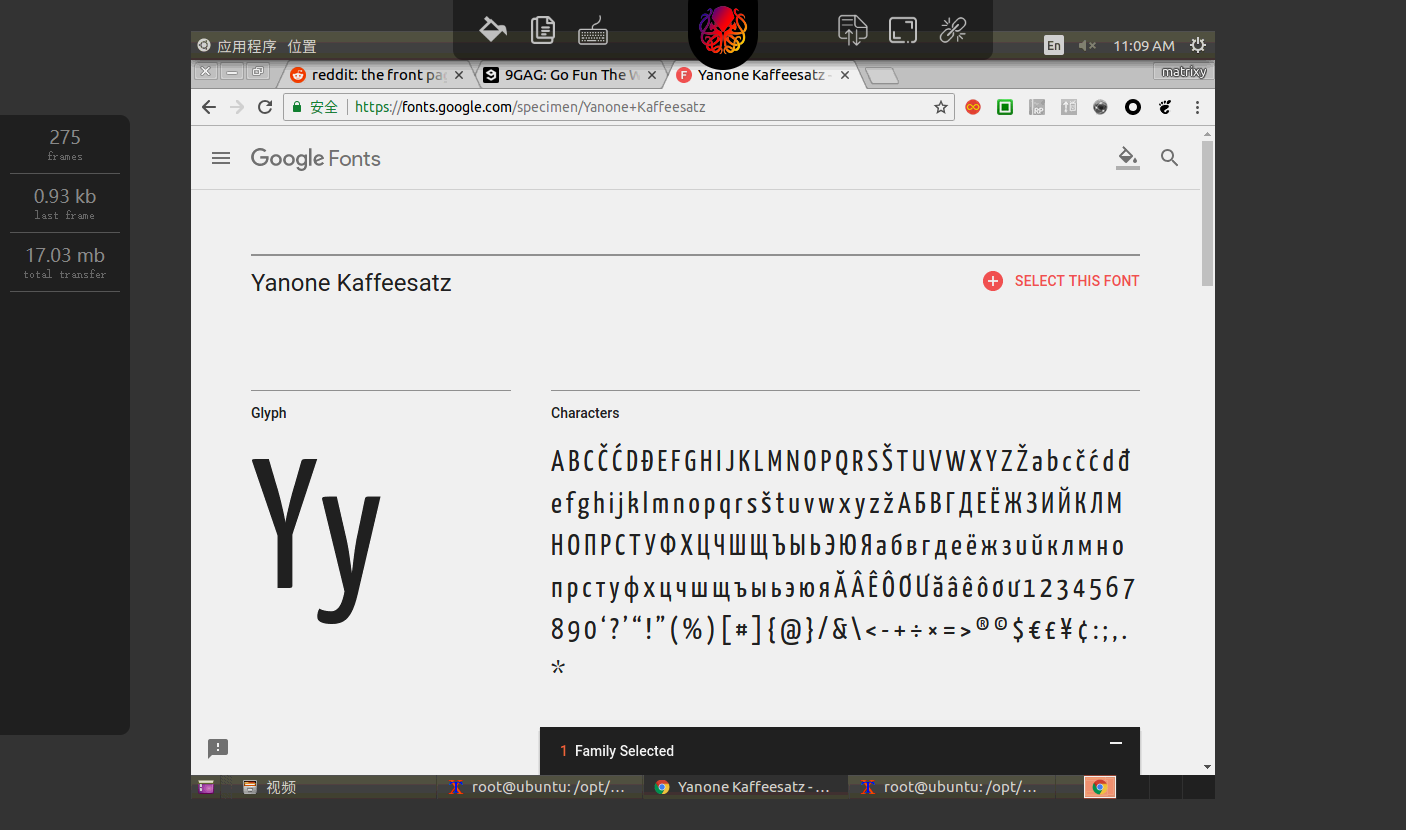Click the paint bucket icon in Google Fonts header

[1127, 158]
